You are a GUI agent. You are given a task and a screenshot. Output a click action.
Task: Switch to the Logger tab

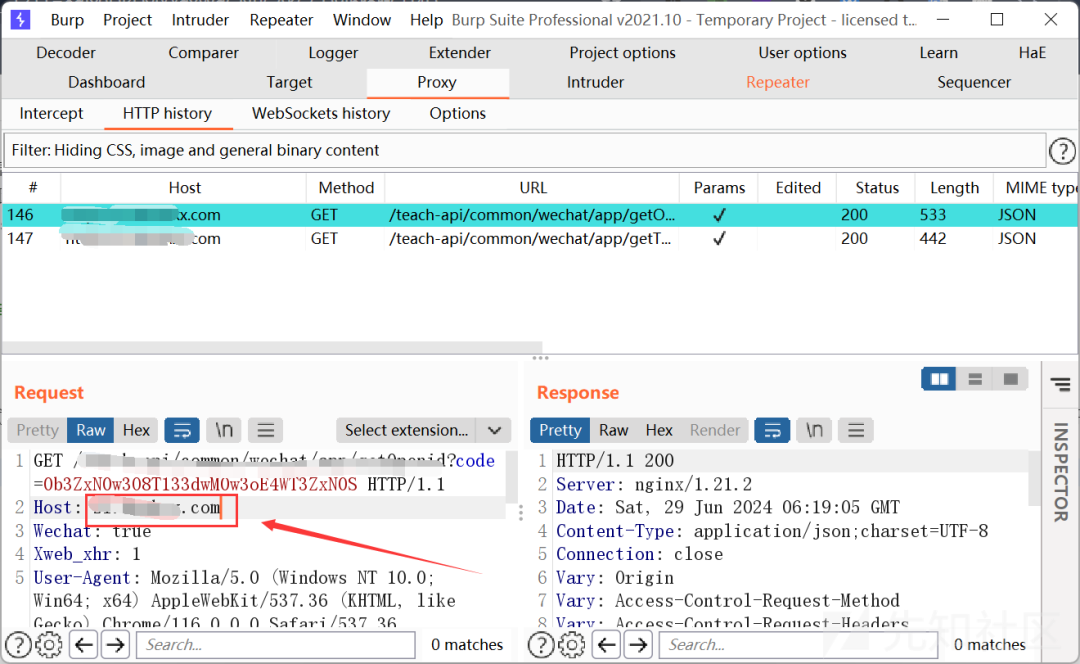point(333,53)
